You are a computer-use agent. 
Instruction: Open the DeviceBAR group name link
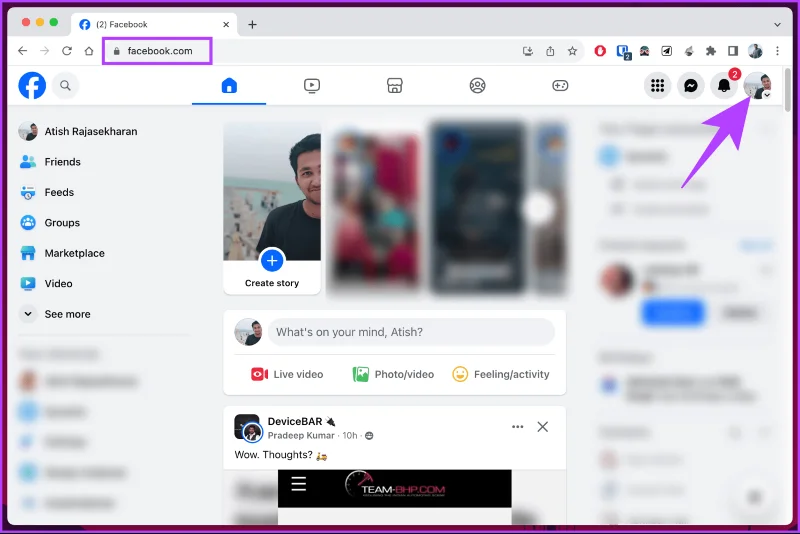[295, 421]
